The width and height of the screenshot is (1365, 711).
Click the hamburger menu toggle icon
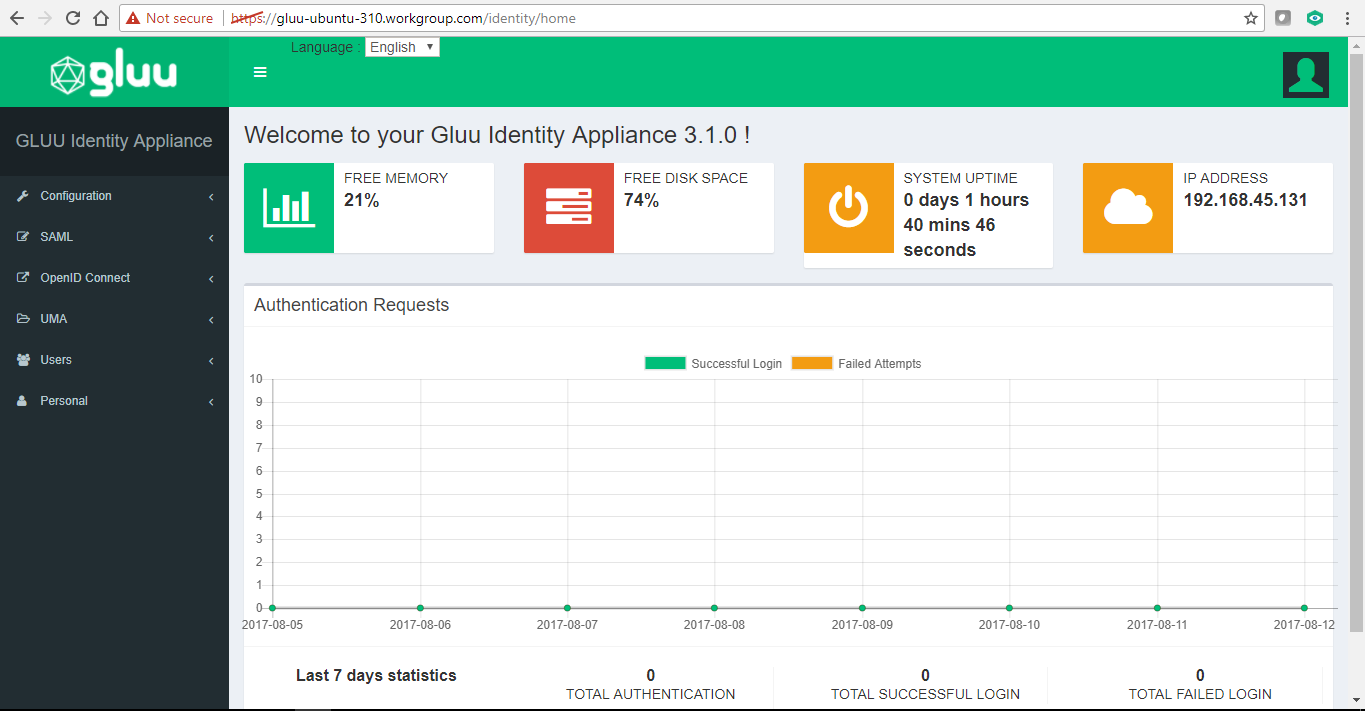tap(260, 72)
